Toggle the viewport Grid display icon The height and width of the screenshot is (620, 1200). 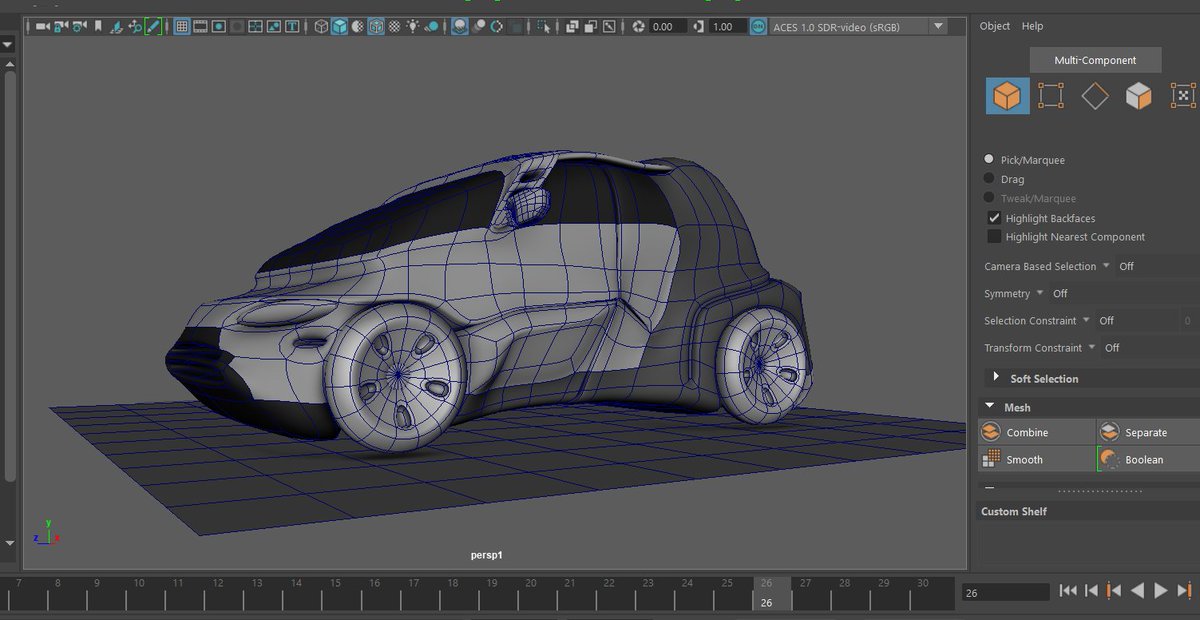pyautogui.click(x=181, y=27)
